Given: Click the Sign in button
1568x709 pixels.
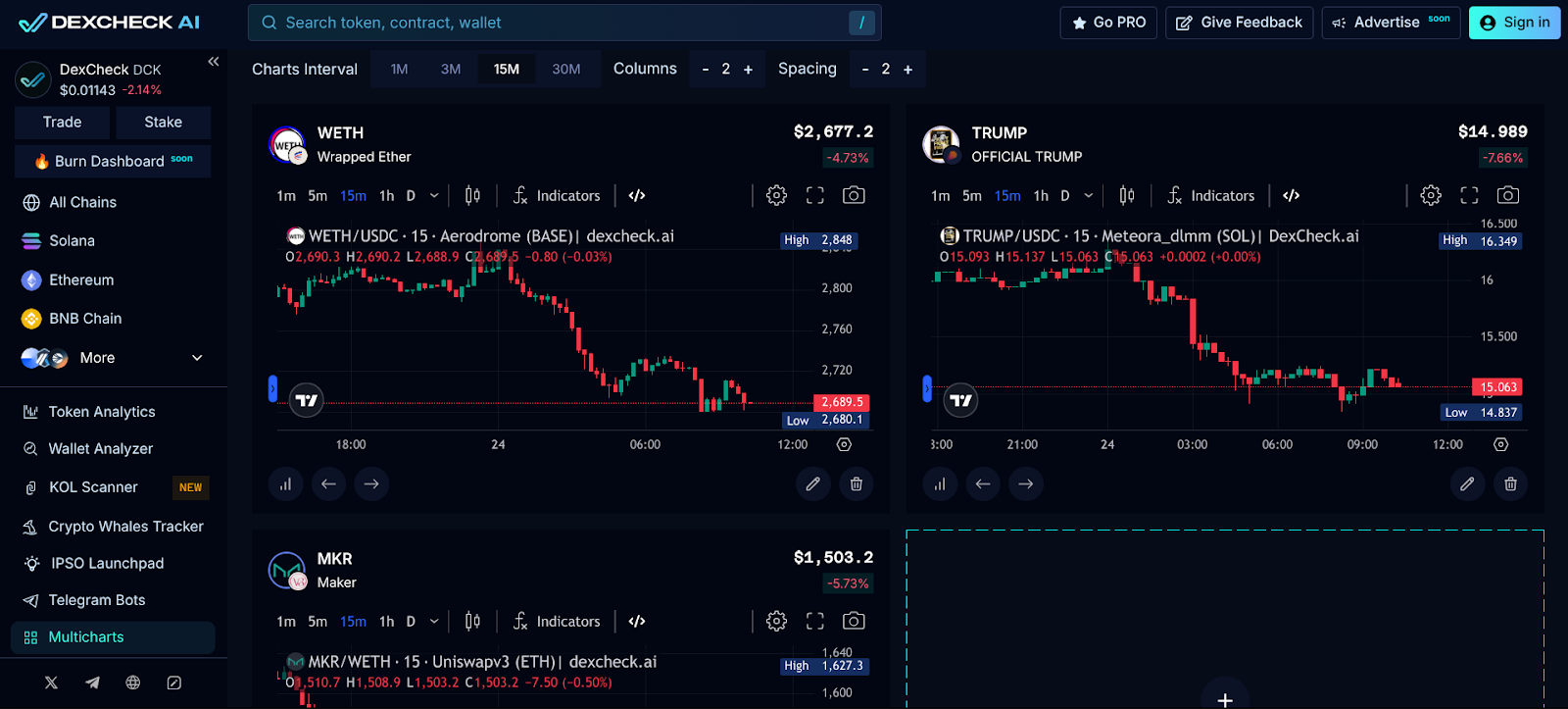Looking at the screenshot, I should pos(1514,23).
